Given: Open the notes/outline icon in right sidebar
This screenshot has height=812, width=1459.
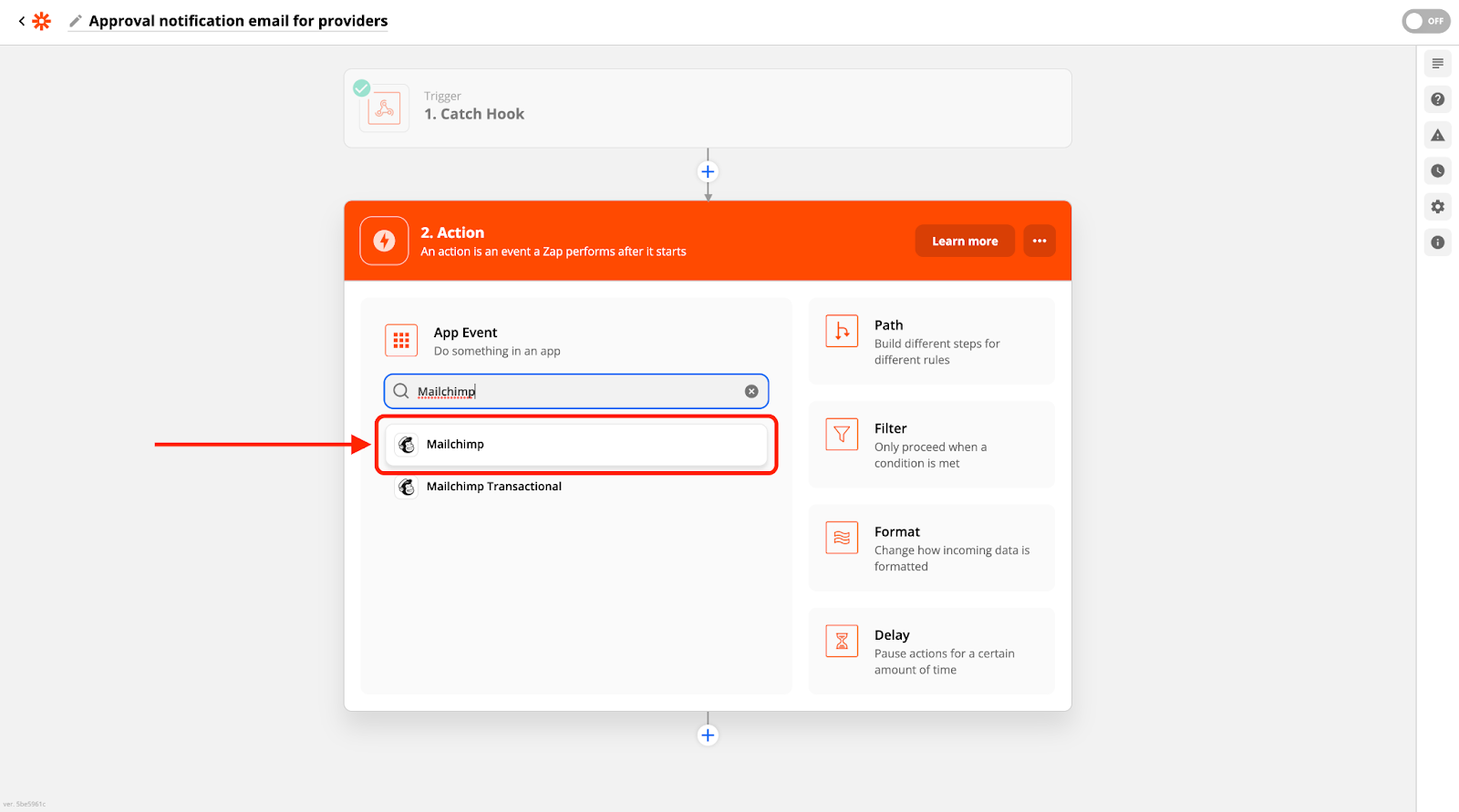Looking at the screenshot, I should (x=1438, y=64).
